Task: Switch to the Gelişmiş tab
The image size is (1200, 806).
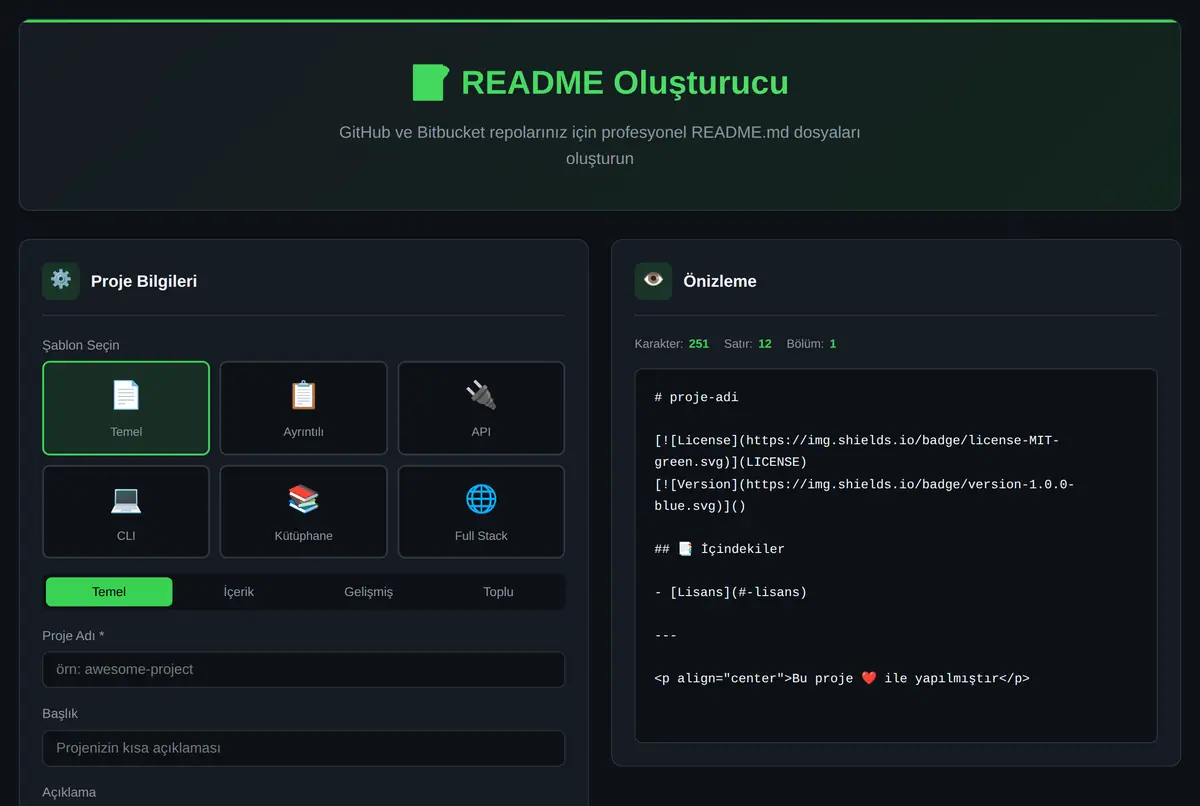Action: (x=369, y=592)
